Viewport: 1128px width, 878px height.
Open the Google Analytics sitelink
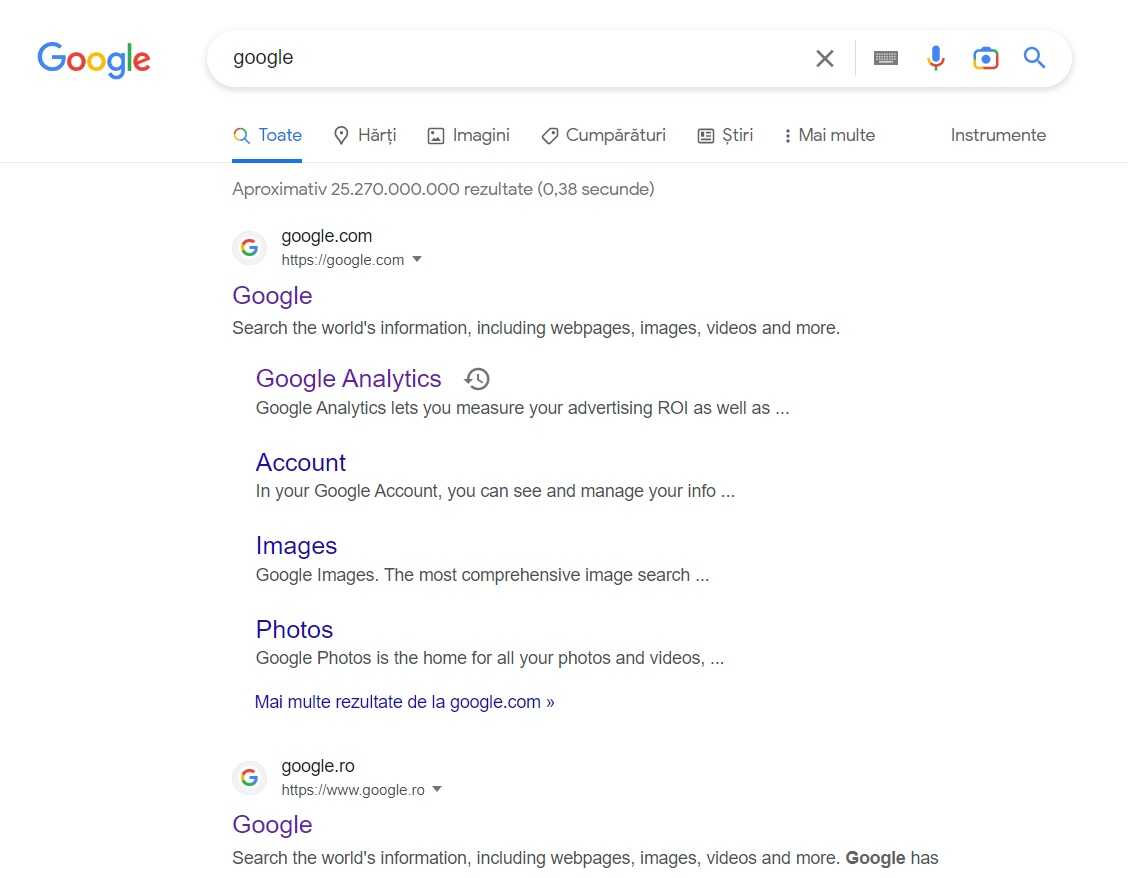pyautogui.click(x=348, y=379)
